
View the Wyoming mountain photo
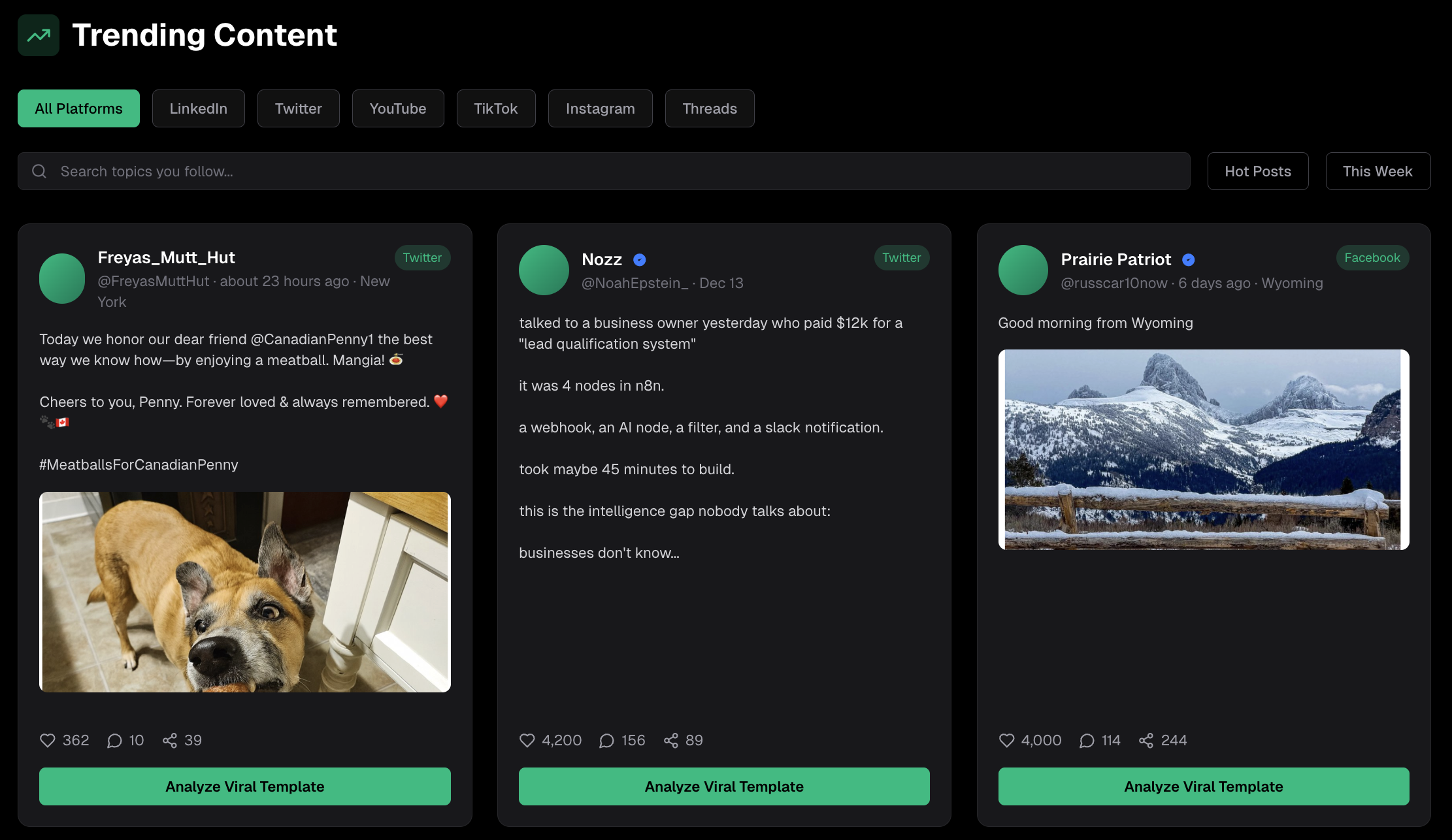pyautogui.click(x=1204, y=451)
